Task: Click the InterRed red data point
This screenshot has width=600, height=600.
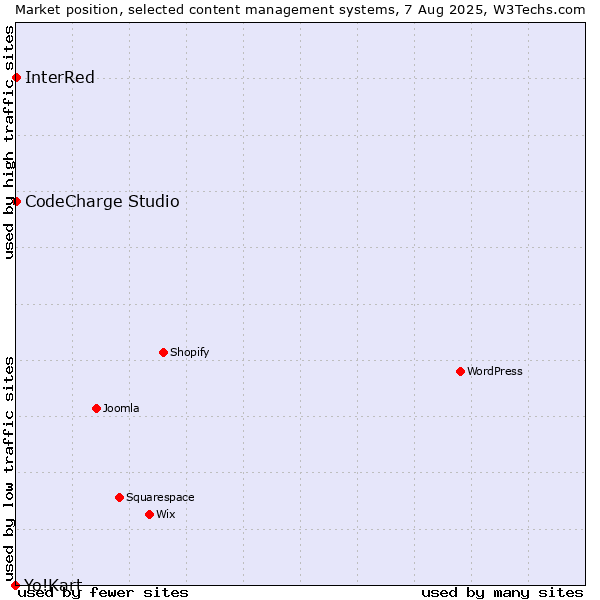Action: click(x=16, y=78)
